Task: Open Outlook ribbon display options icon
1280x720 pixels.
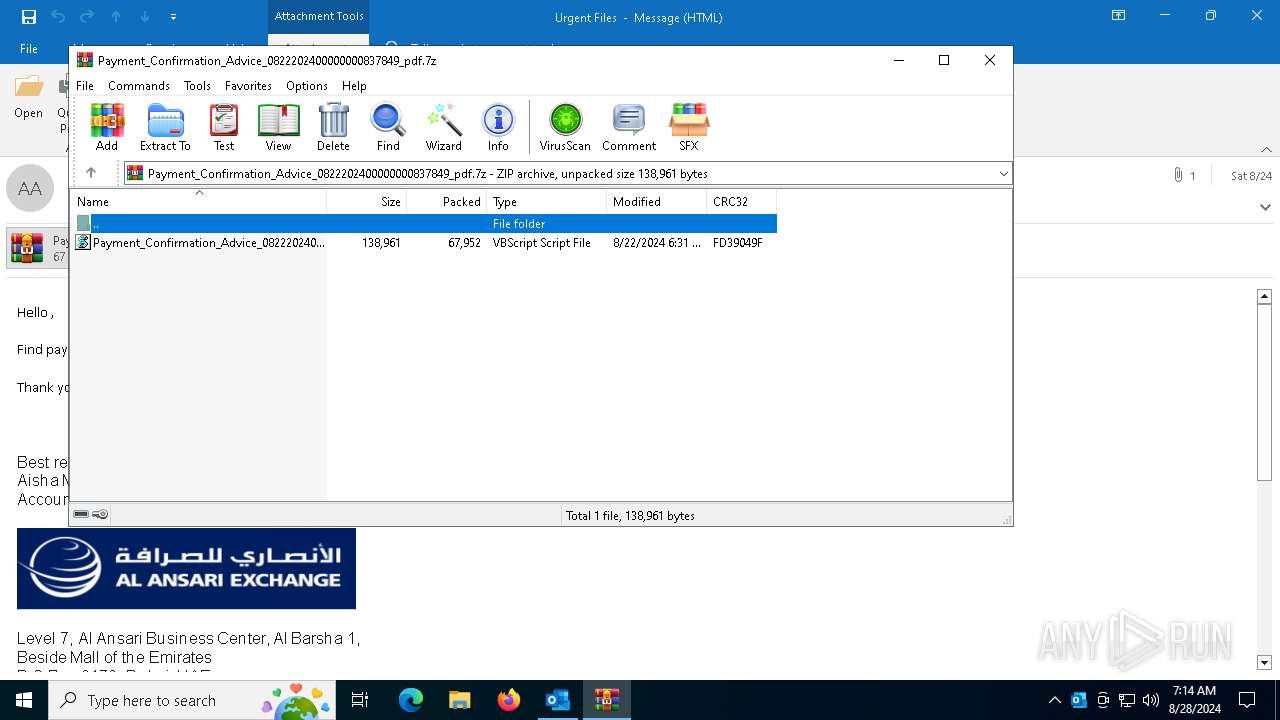Action: 1119,16
